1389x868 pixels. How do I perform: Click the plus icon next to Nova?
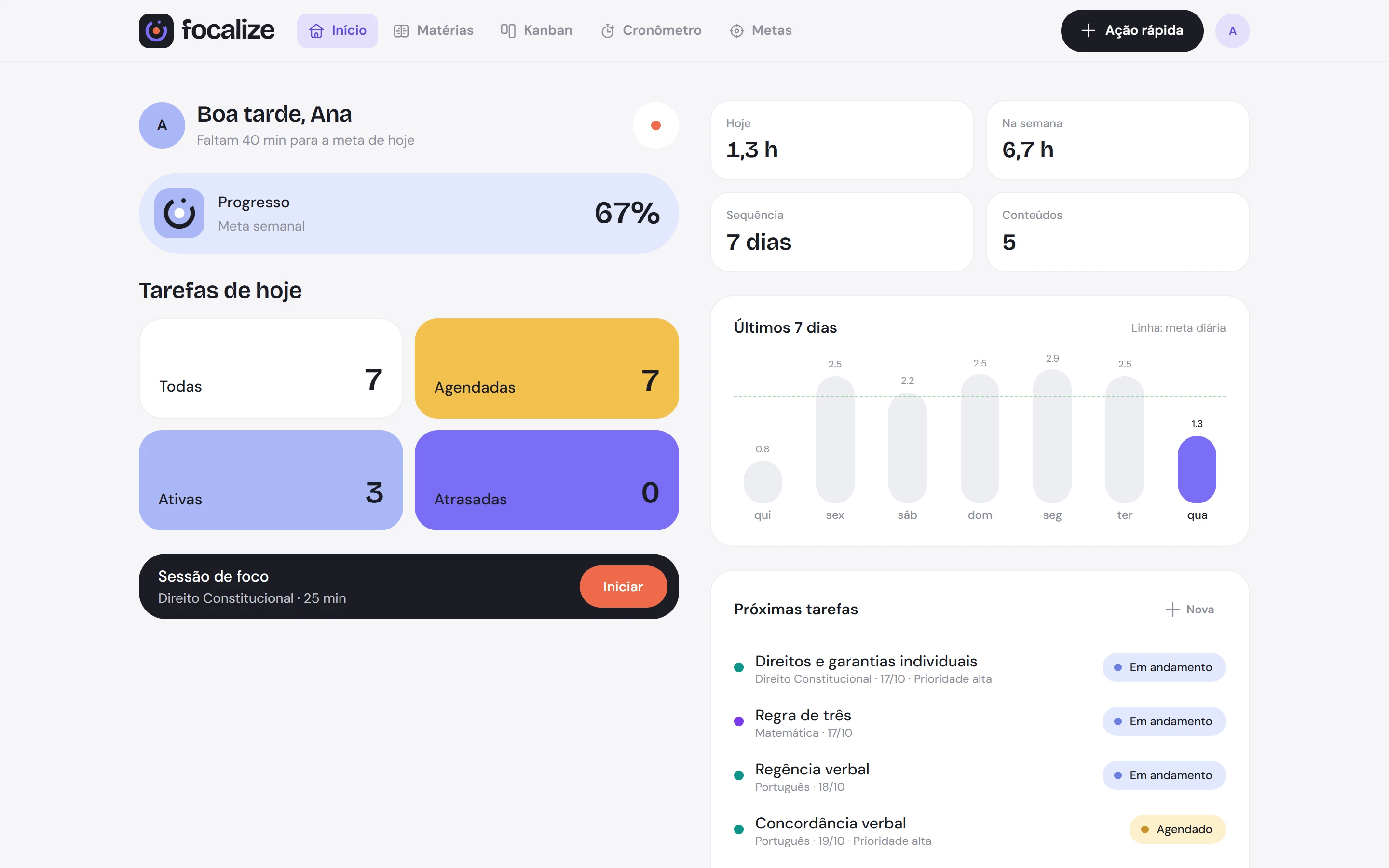pos(1172,609)
